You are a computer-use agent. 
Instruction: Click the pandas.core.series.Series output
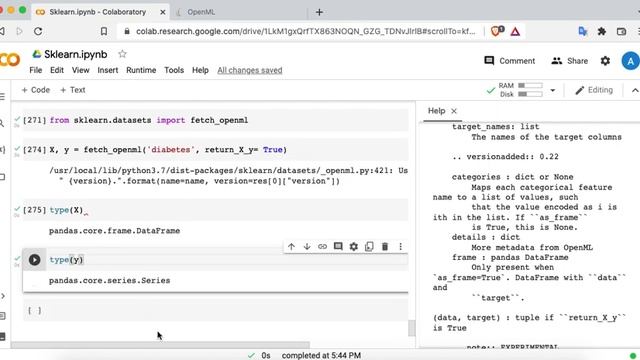[109, 281]
